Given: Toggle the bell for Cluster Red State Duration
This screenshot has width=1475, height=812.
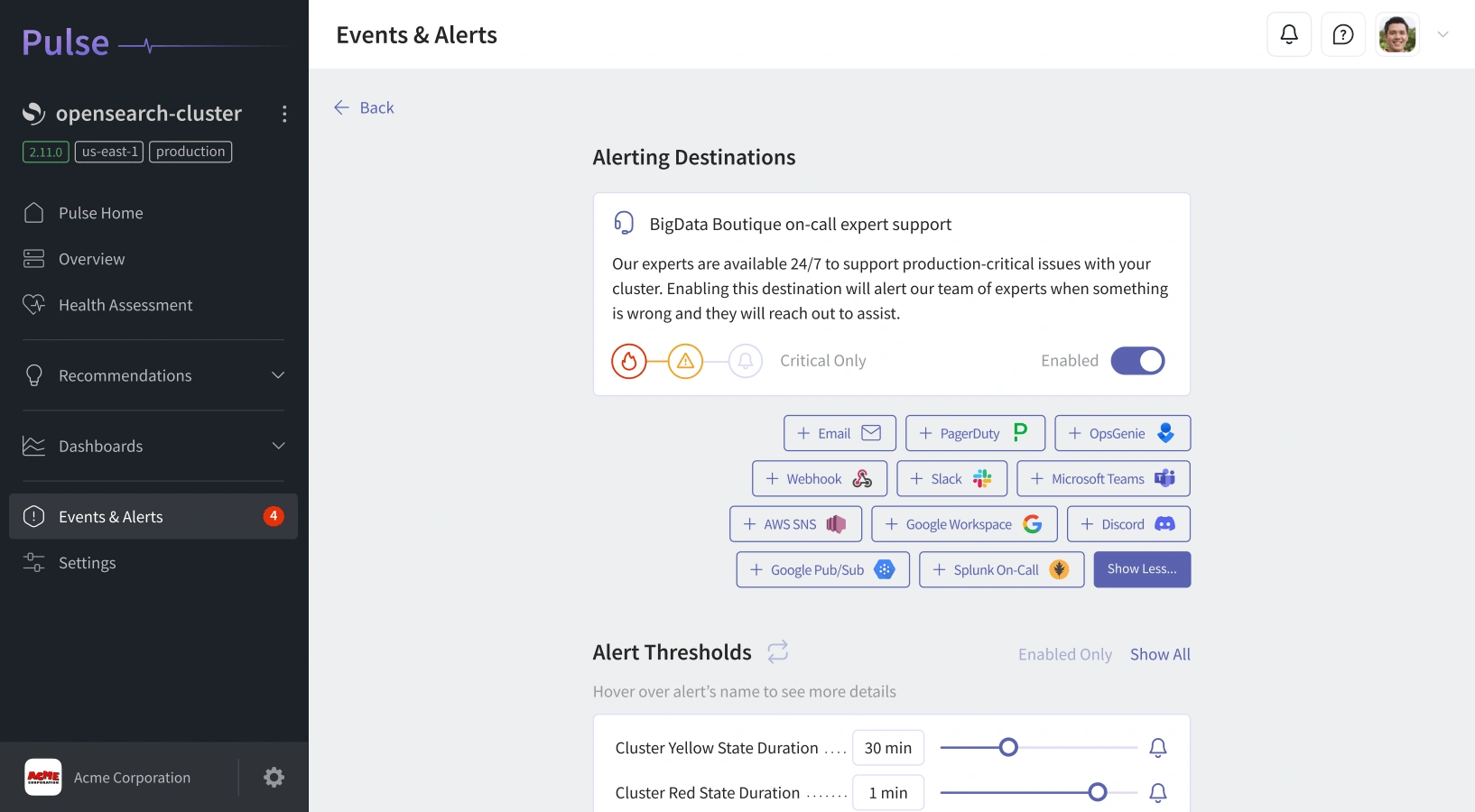Looking at the screenshot, I should pos(1158,792).
